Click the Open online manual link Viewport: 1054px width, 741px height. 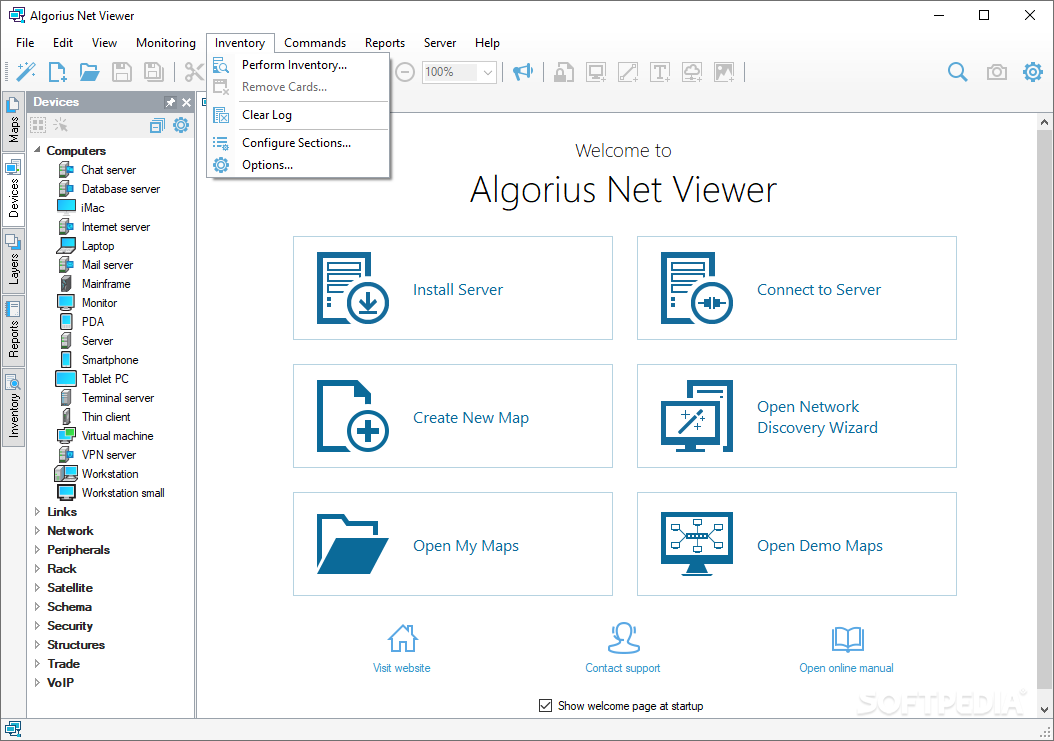click(846, 668)
